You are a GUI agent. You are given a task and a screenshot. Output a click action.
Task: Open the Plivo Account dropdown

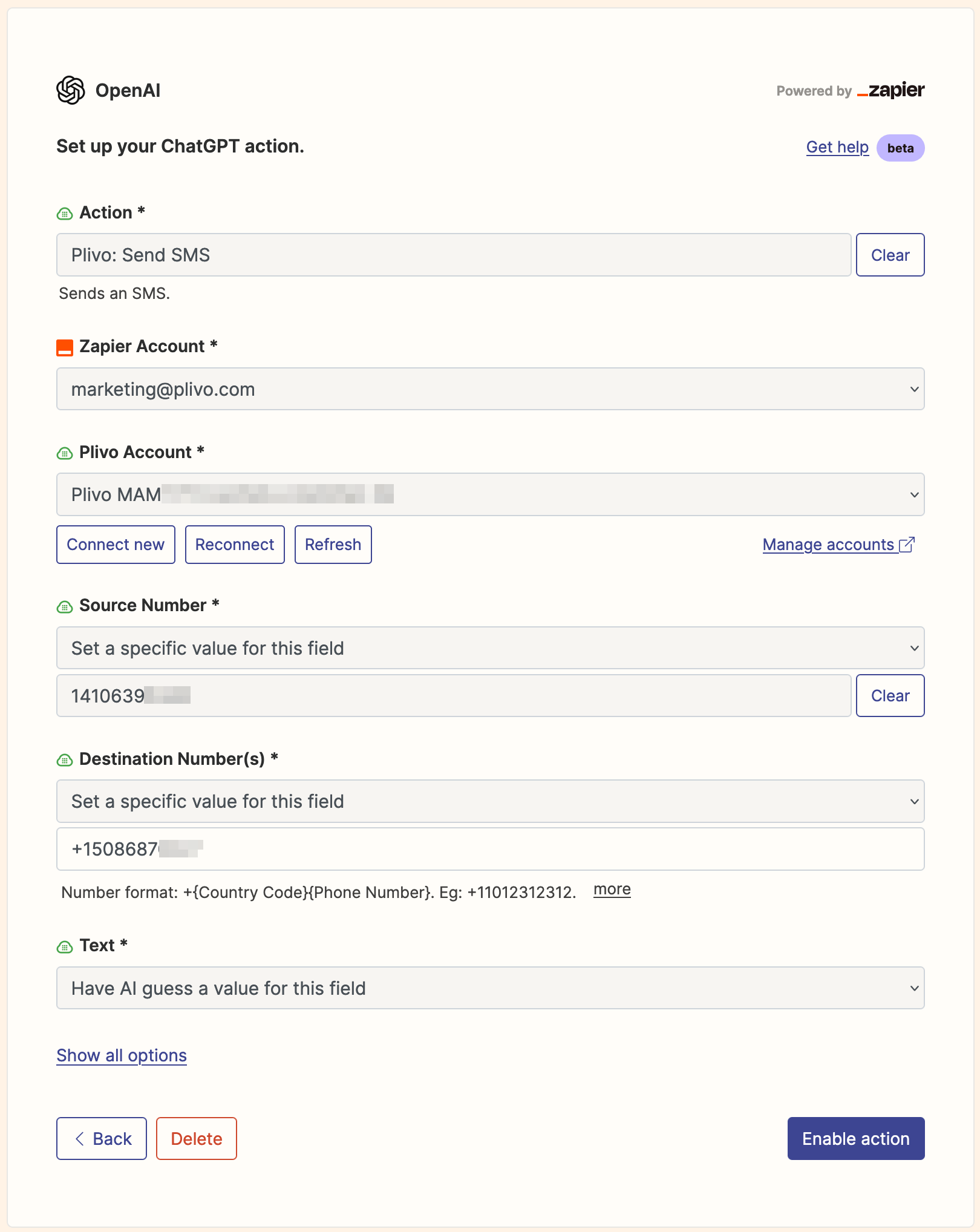click(x=490, y=494)
